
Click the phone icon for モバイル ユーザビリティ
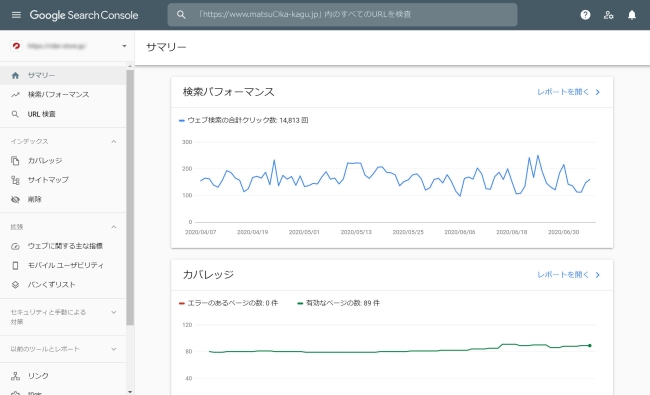point(15,265)
